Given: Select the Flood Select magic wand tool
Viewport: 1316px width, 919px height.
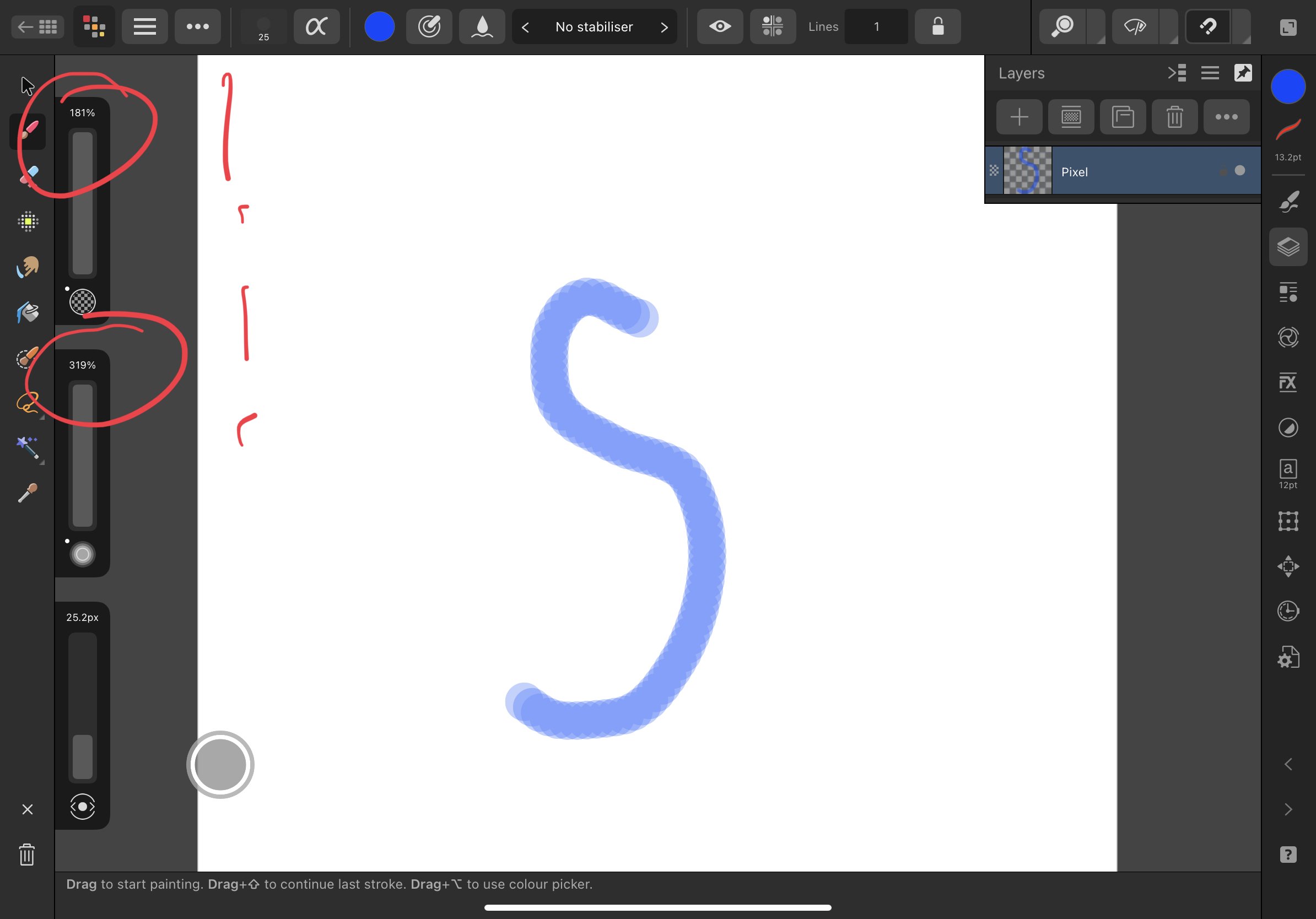Looking at the screenshot, I should (28, 448).
